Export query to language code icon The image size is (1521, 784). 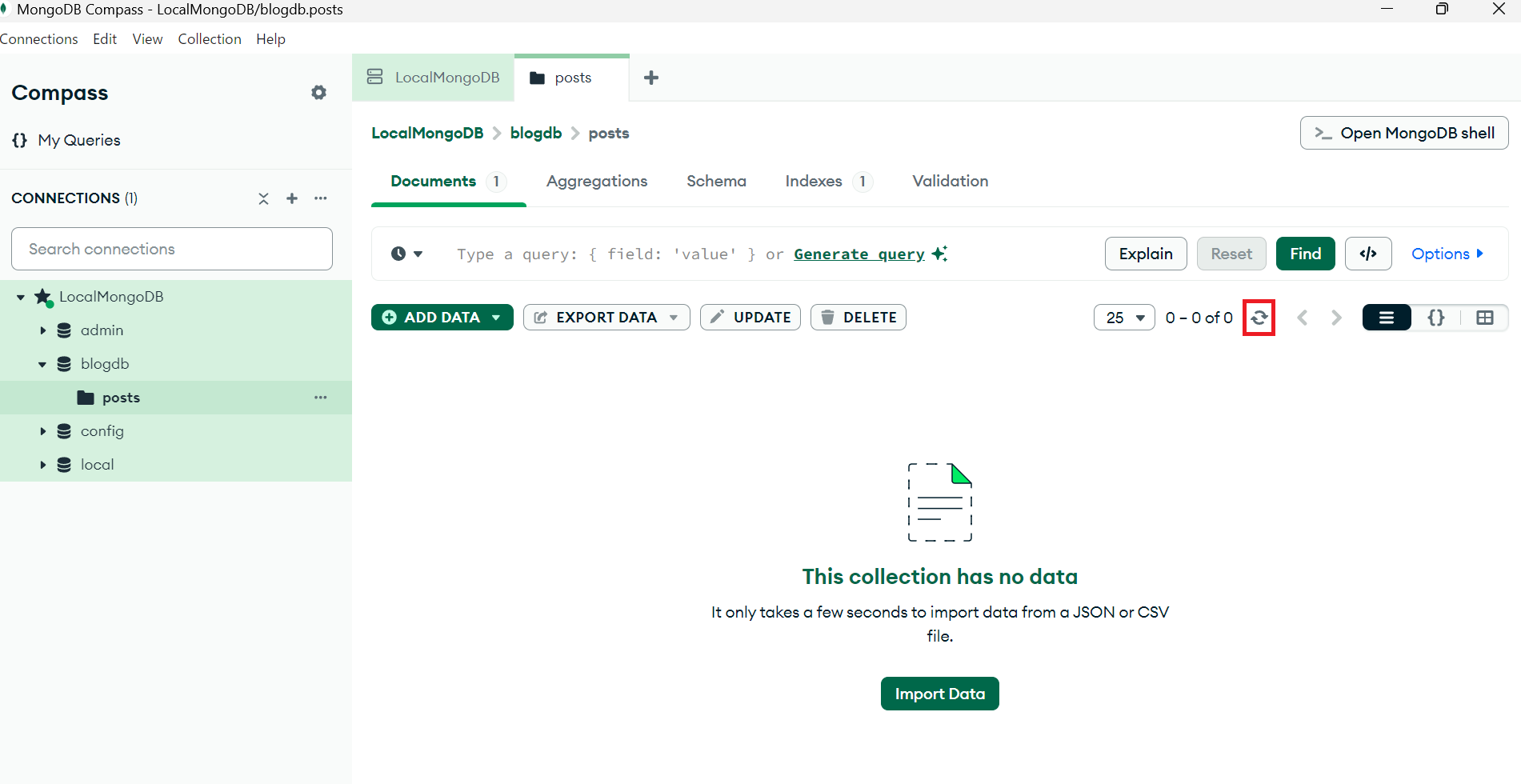click(x=1368, y=254)
